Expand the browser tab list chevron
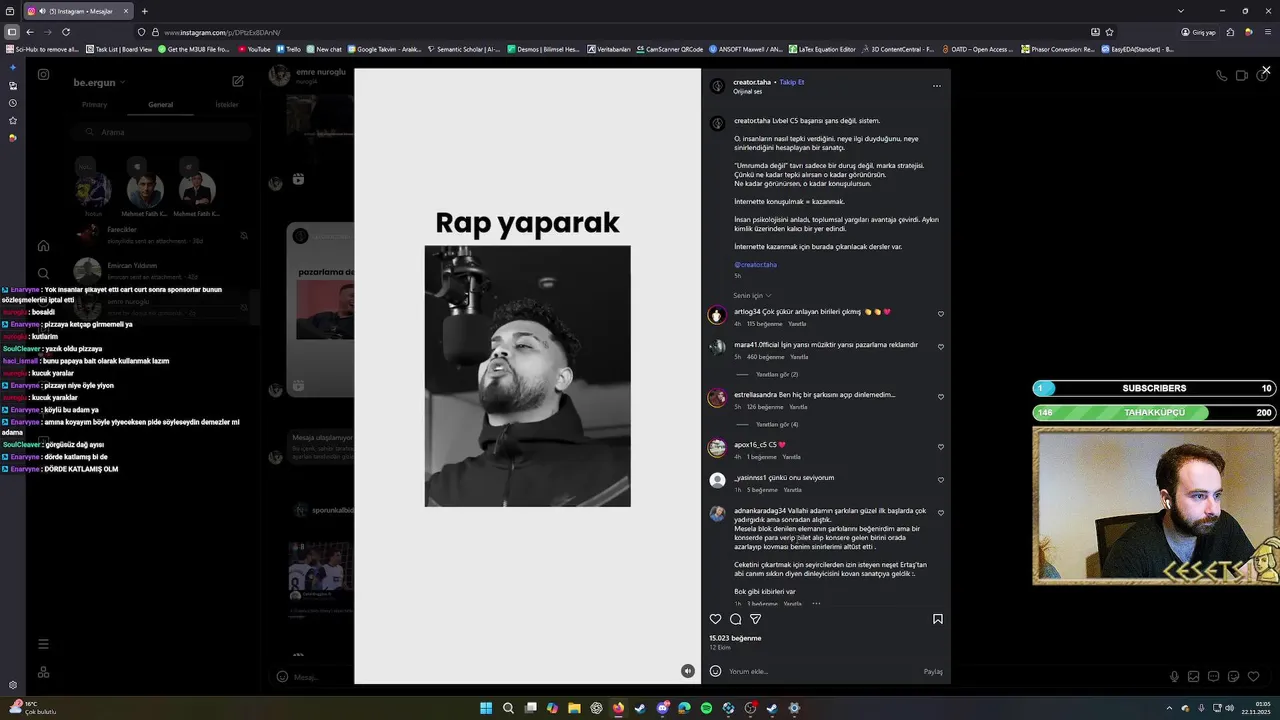The image size is (1280, 720). click(x=1181, y=11)
